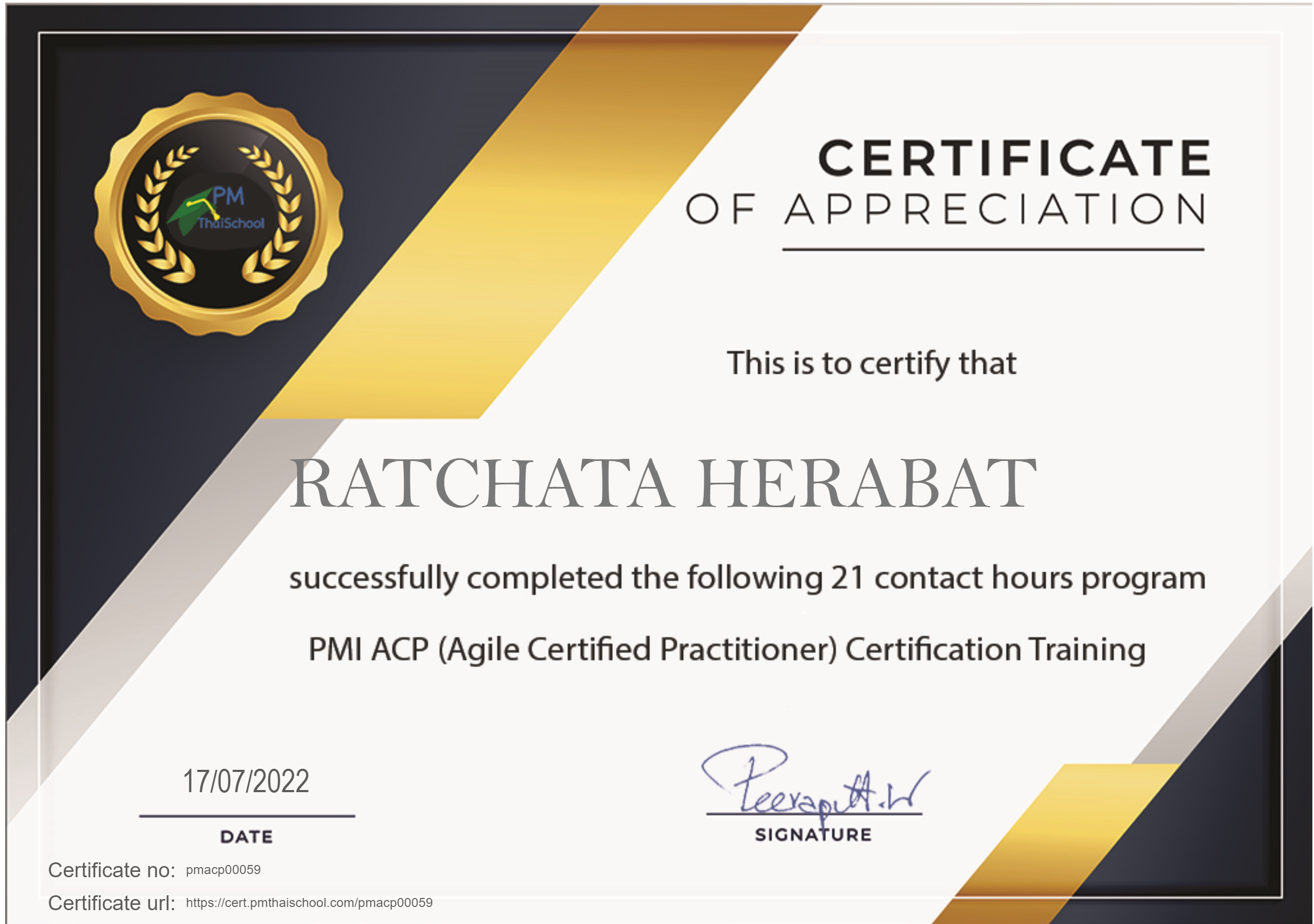Click the SIGNATURE label

813,835
